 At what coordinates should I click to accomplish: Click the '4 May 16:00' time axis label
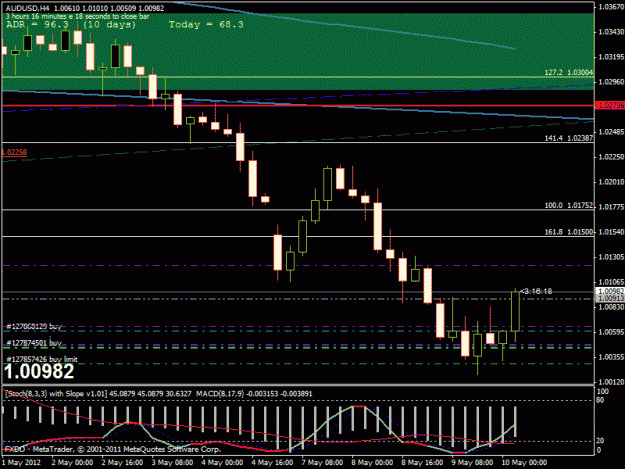272,463
